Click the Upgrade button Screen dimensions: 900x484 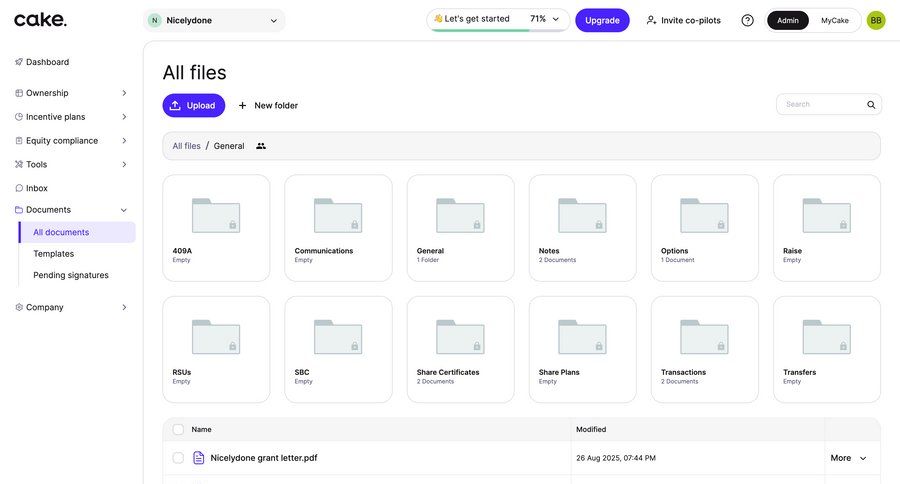pyautogui.click(x=602, y=21)
